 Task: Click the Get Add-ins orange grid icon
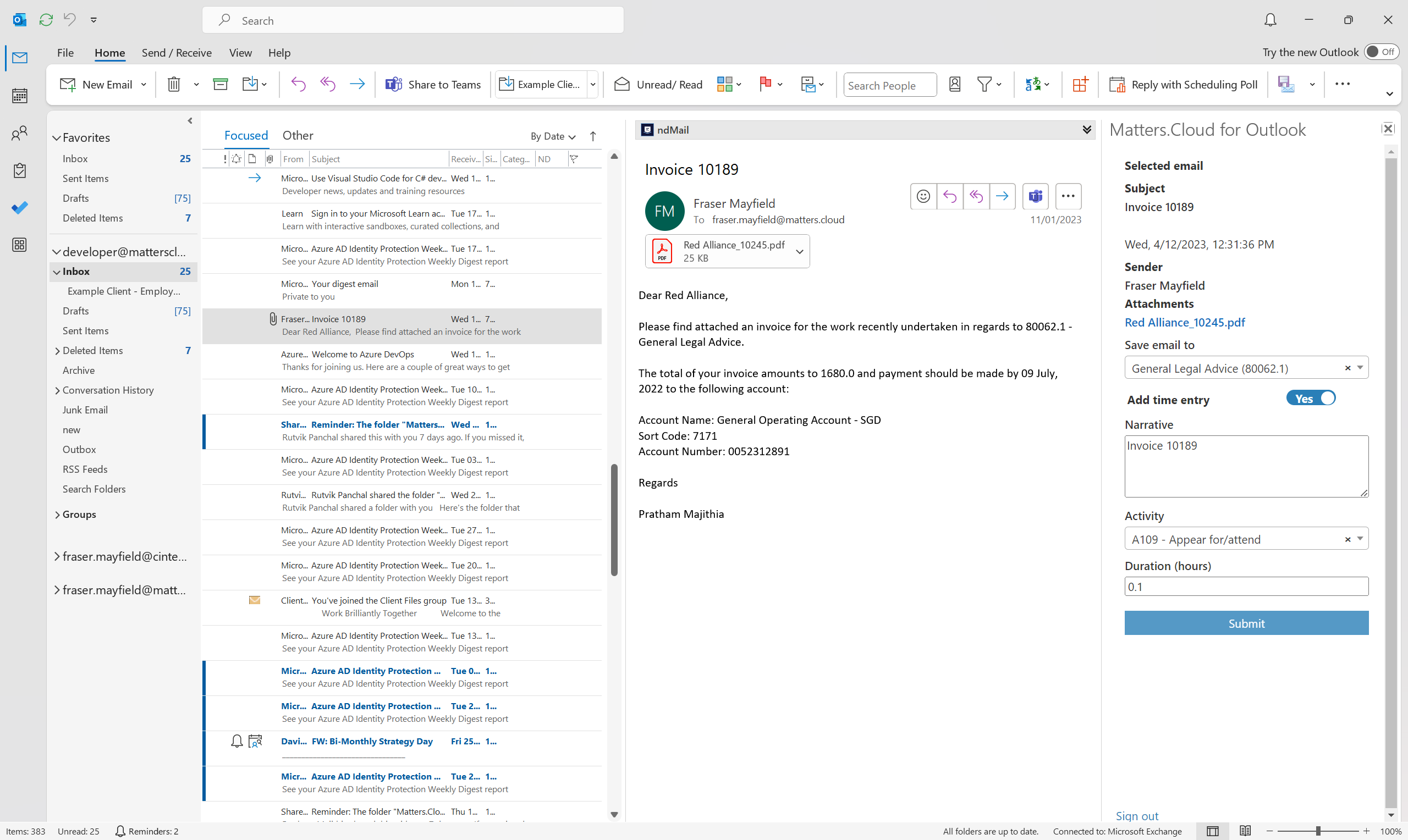(x=1080, y=84)
